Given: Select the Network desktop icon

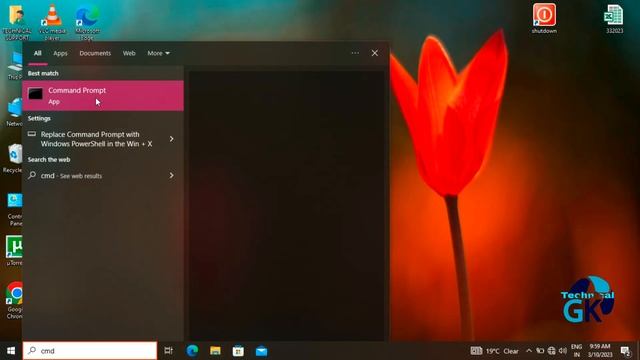Looking at the screenshot, I should tap(15, 112).
